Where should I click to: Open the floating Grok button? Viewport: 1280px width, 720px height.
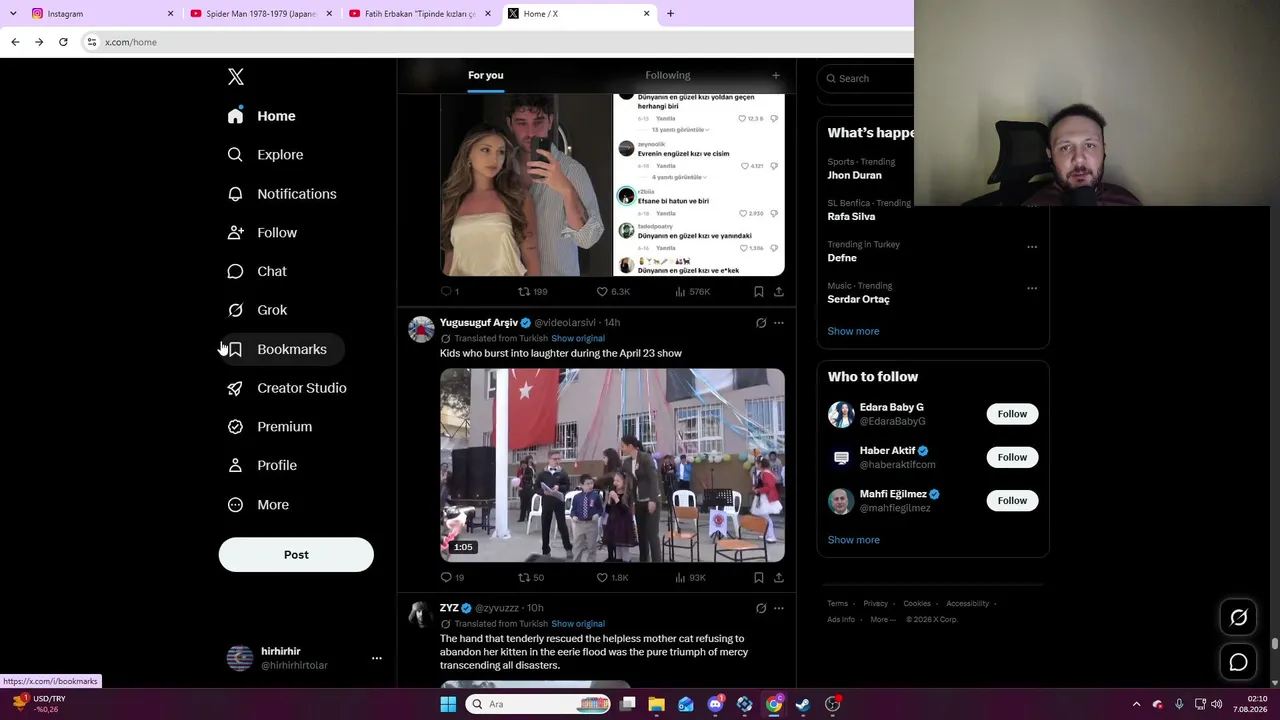1238,618
